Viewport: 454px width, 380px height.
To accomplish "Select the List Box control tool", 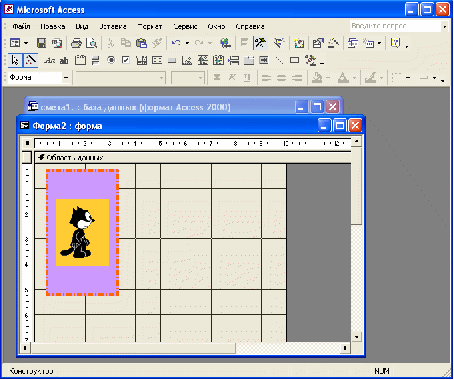I will [157, 60].
